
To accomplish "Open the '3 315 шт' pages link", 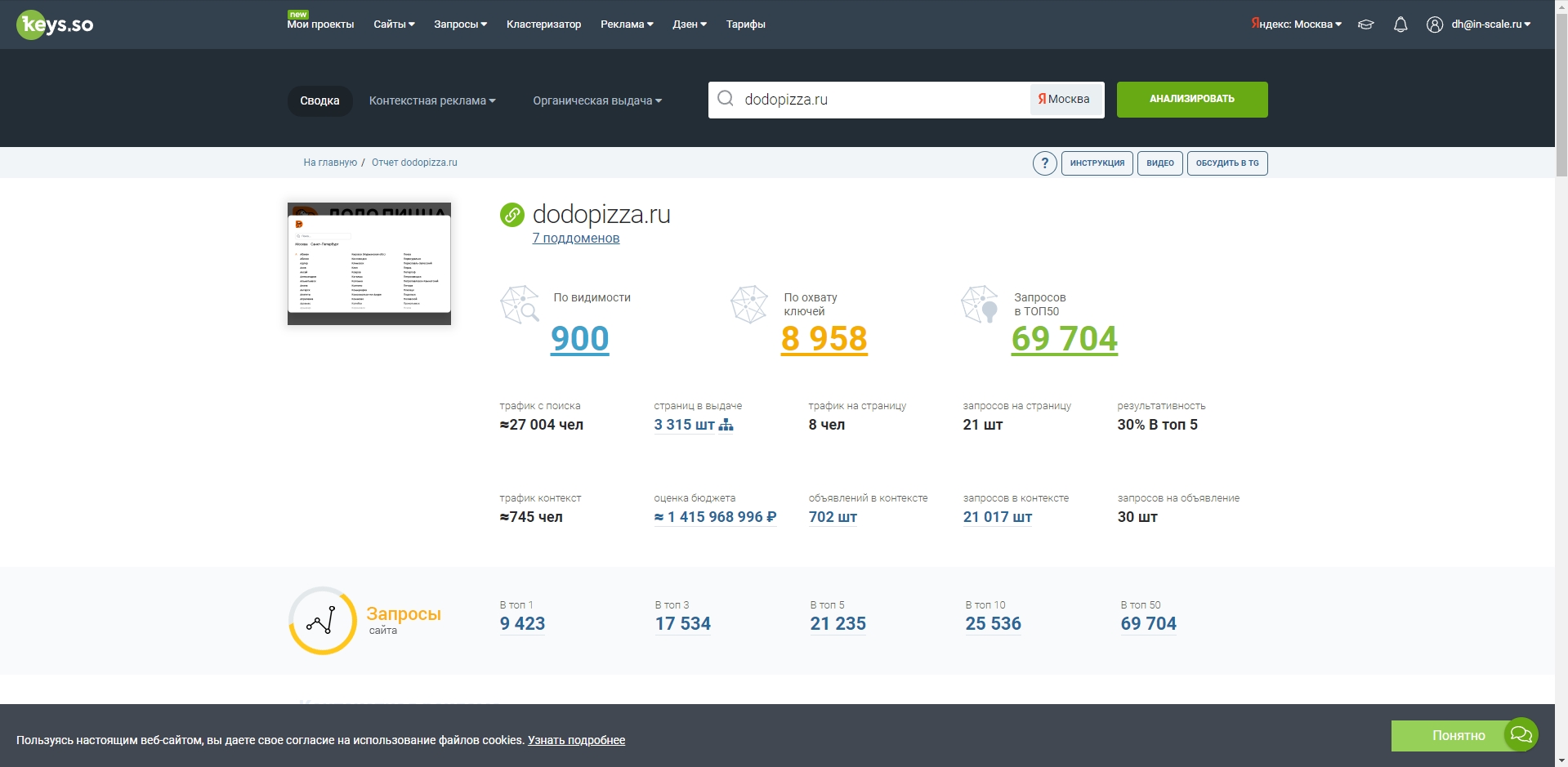I will click(x=685, y=425).
